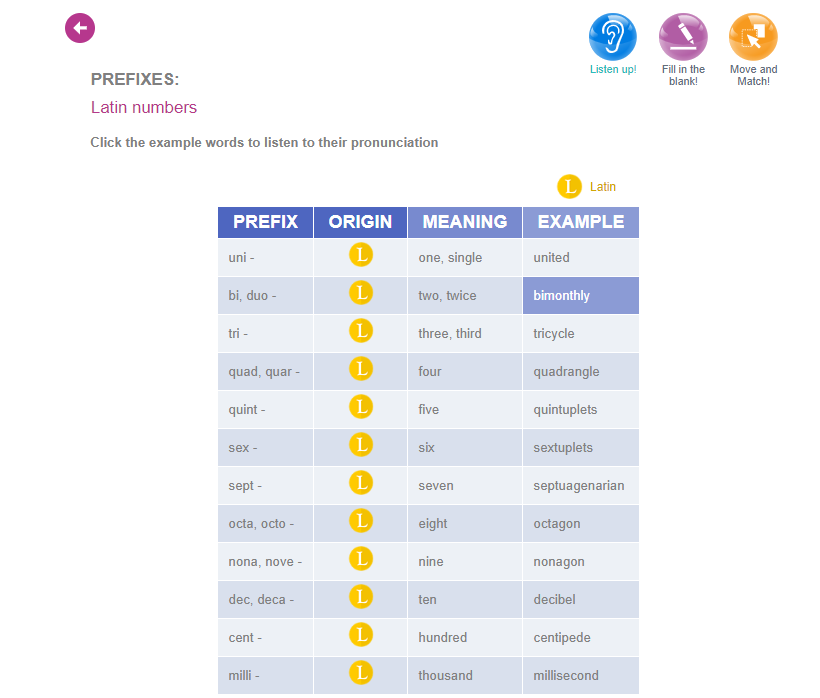The image size is (820, 698).
Task: Open the Fill in the blank! activity
Action: [x=683, y=38]
